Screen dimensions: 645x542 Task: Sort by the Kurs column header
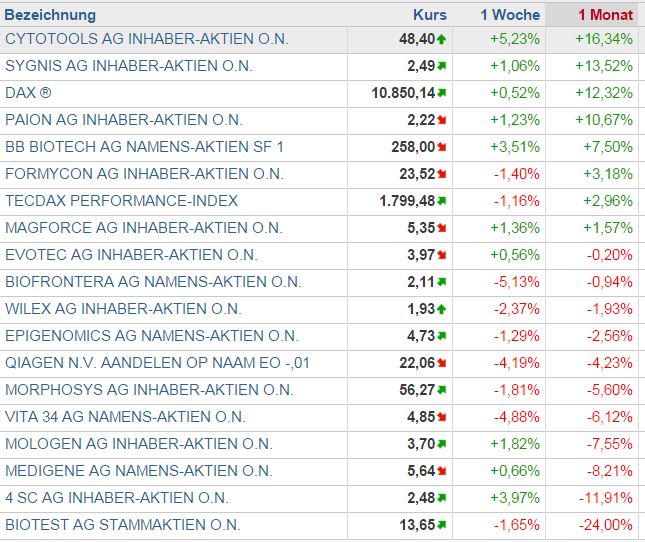[430, 15]
